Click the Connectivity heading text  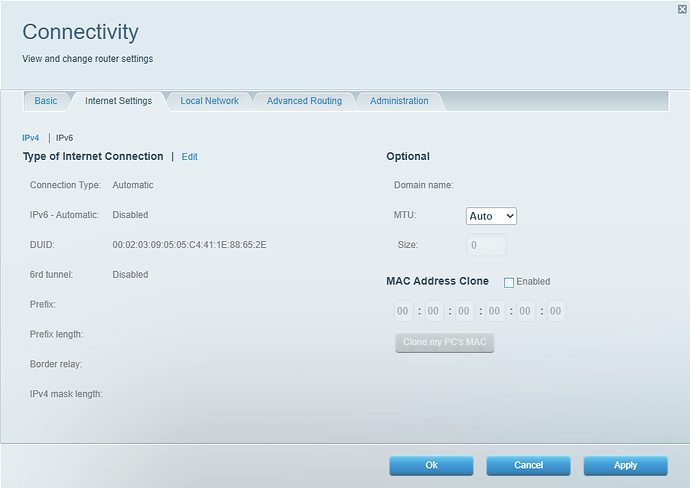pyautogui.click(x=81, y=32)
